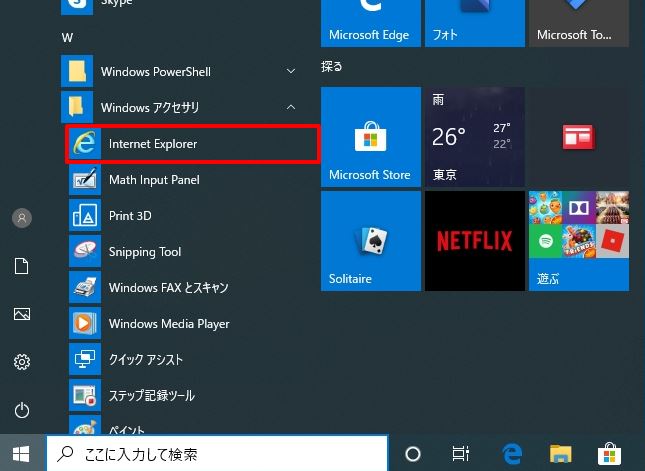Open the Print 3D icon
Viewport: 645px width, 471px height.
(x=85, y=216)
